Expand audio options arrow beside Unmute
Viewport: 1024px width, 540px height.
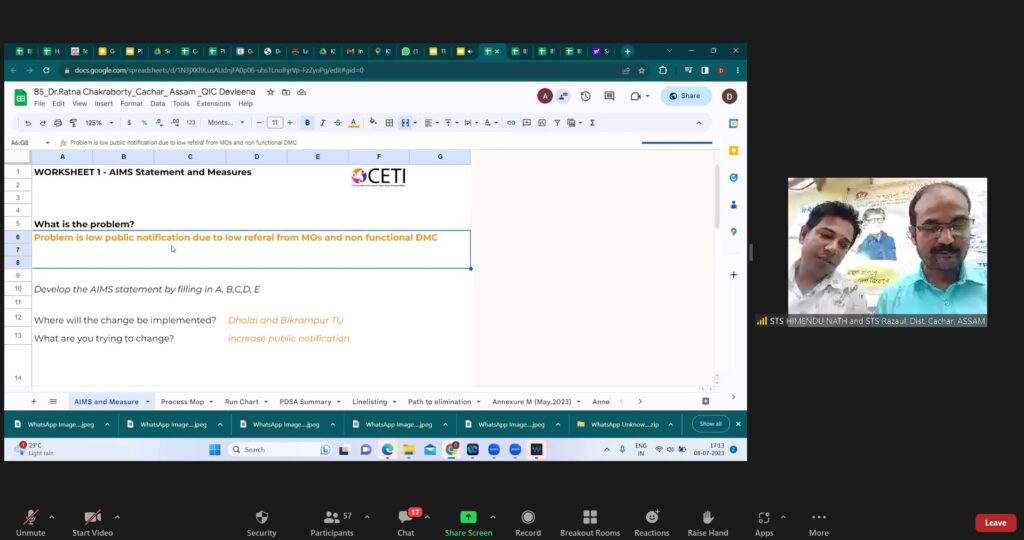[x=51, y=517]
